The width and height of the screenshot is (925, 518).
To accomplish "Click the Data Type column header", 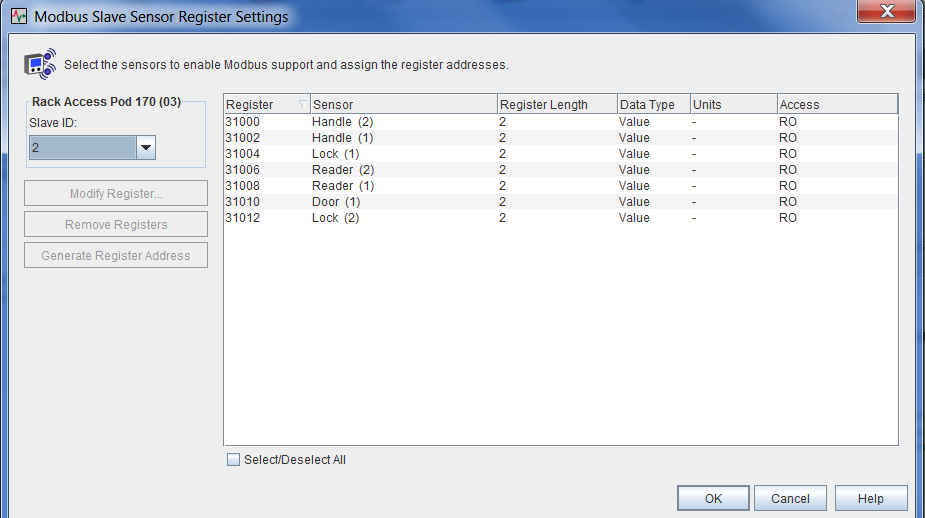I will coord(654,104).
